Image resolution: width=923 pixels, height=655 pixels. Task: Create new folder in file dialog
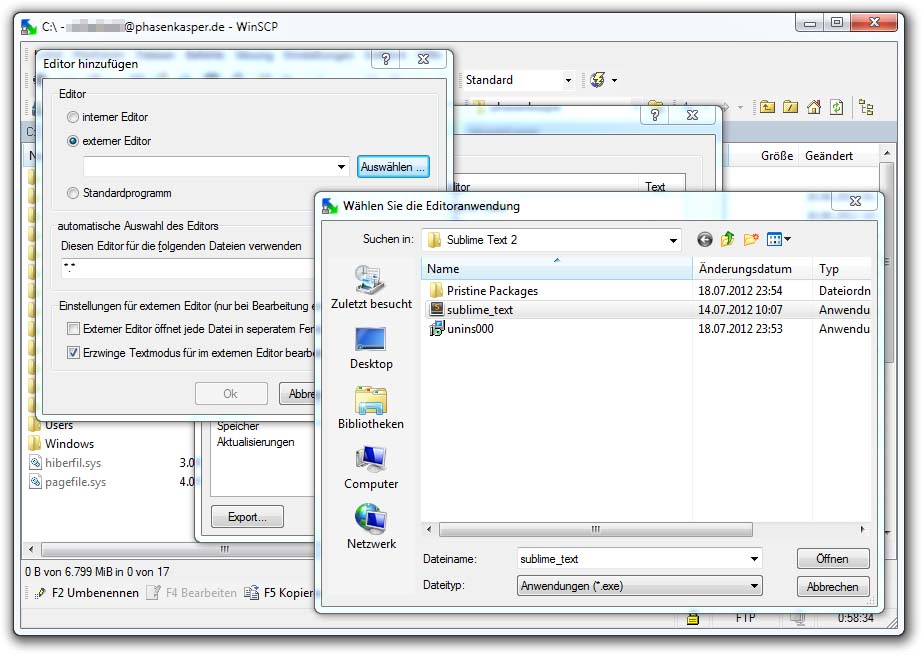[751, 239]
